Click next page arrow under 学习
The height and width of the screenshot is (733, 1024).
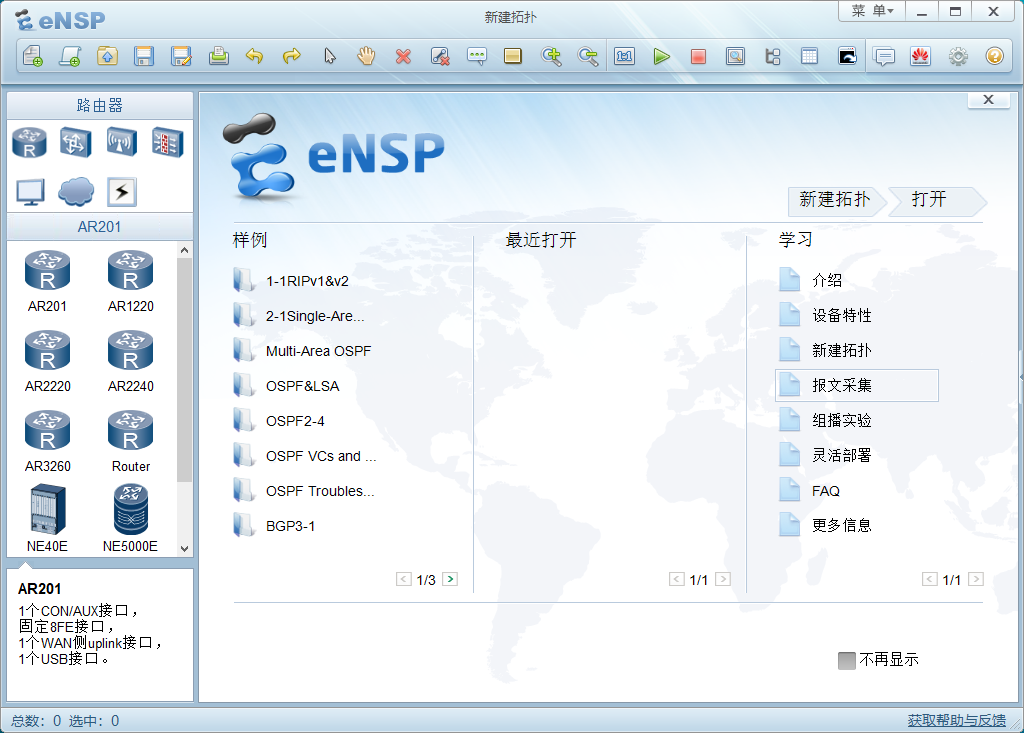(976, 579)
